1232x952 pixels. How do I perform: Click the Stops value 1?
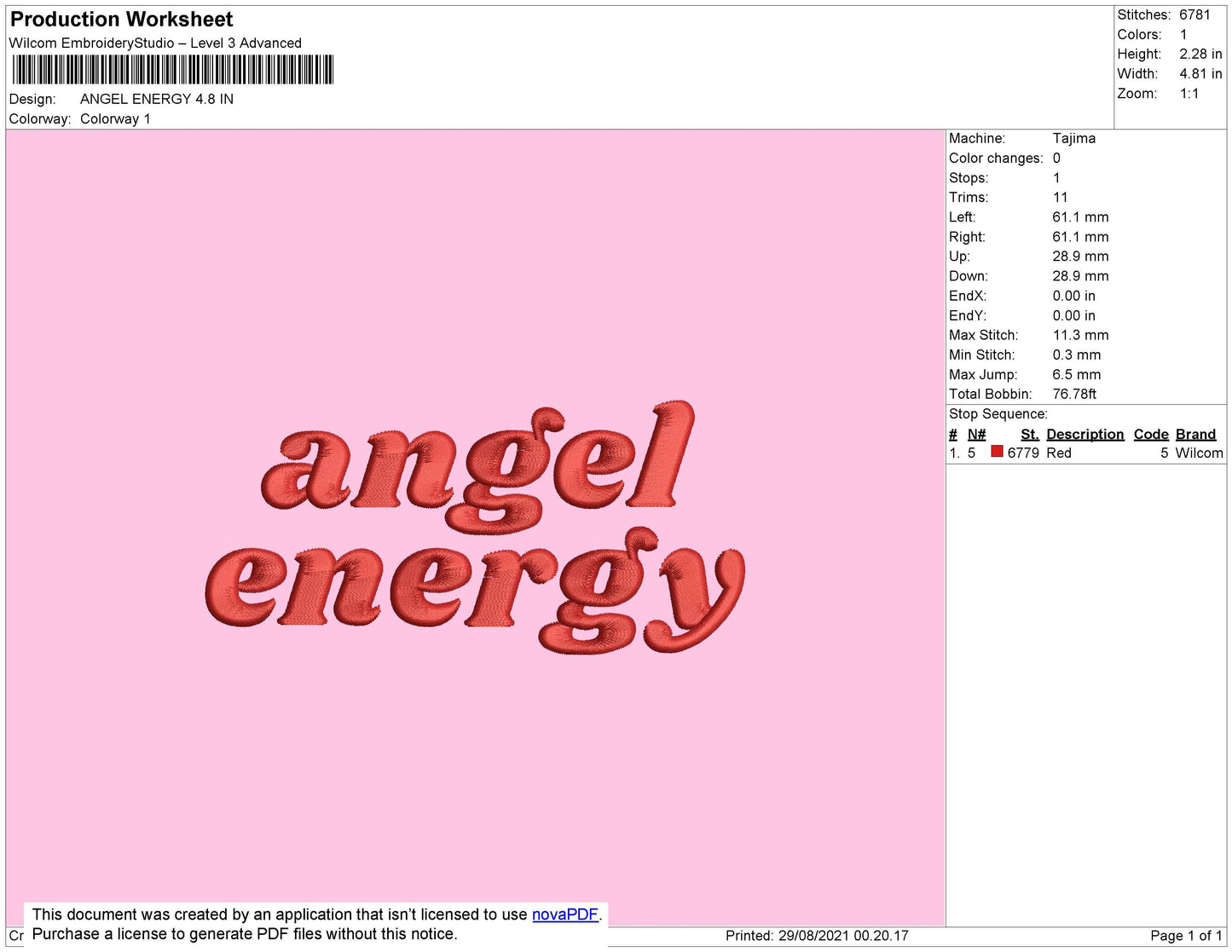(x=1056, y=177)
